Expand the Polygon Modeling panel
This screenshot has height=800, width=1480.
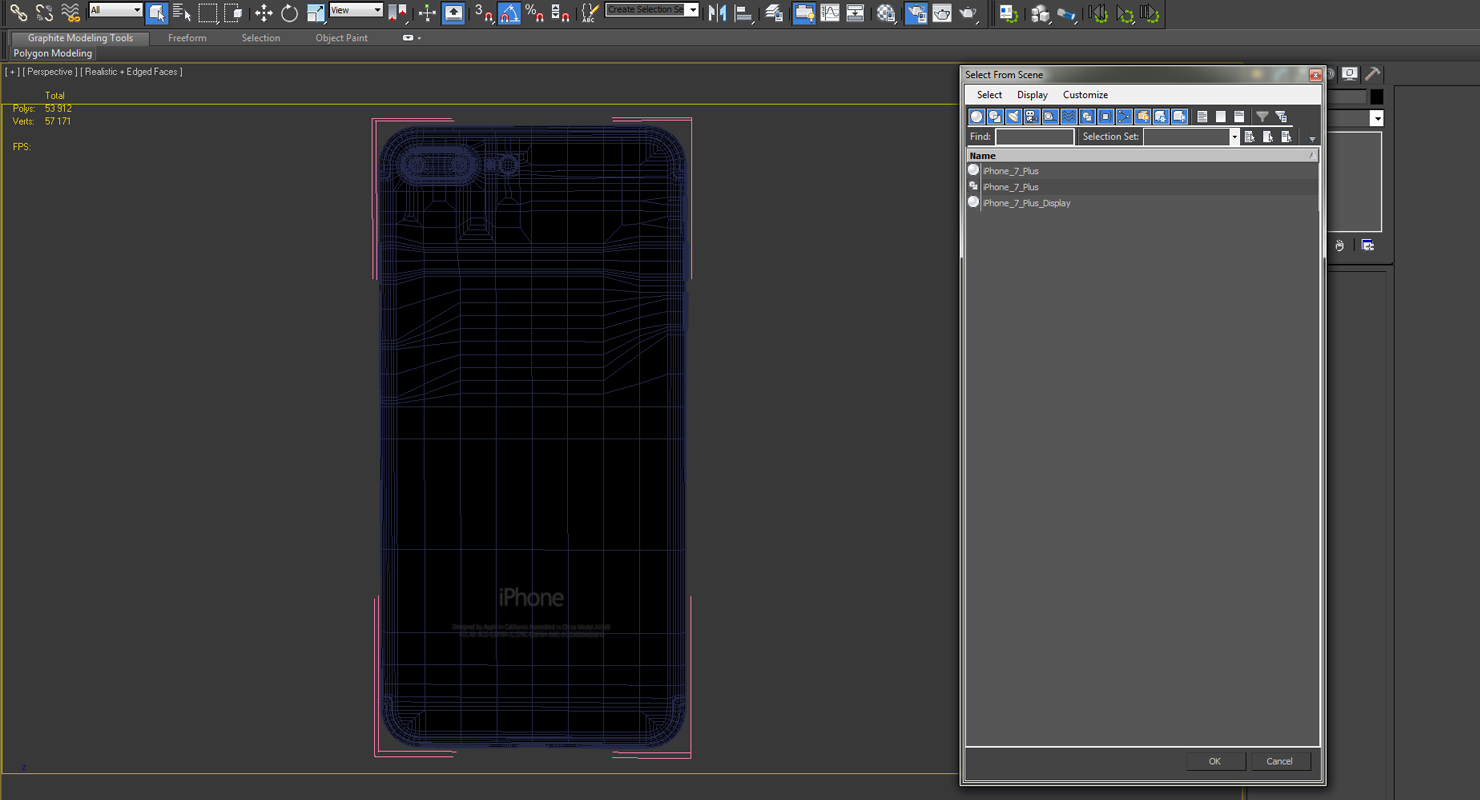(x=53, y=53)
